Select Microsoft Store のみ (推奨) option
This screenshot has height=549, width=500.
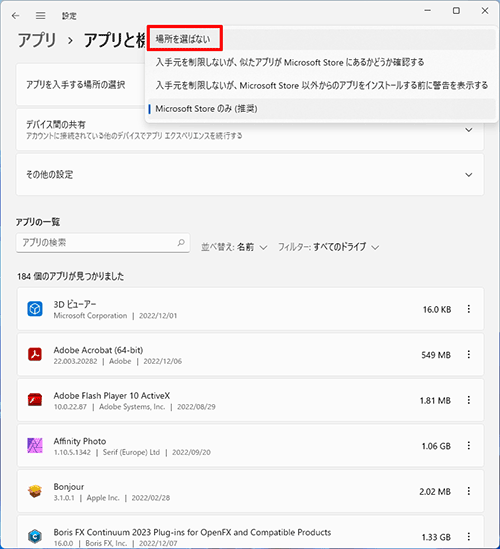321,109
